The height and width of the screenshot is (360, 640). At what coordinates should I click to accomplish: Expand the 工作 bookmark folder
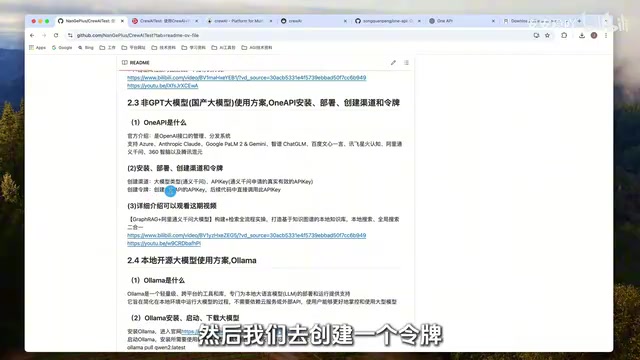pos(108,48)
